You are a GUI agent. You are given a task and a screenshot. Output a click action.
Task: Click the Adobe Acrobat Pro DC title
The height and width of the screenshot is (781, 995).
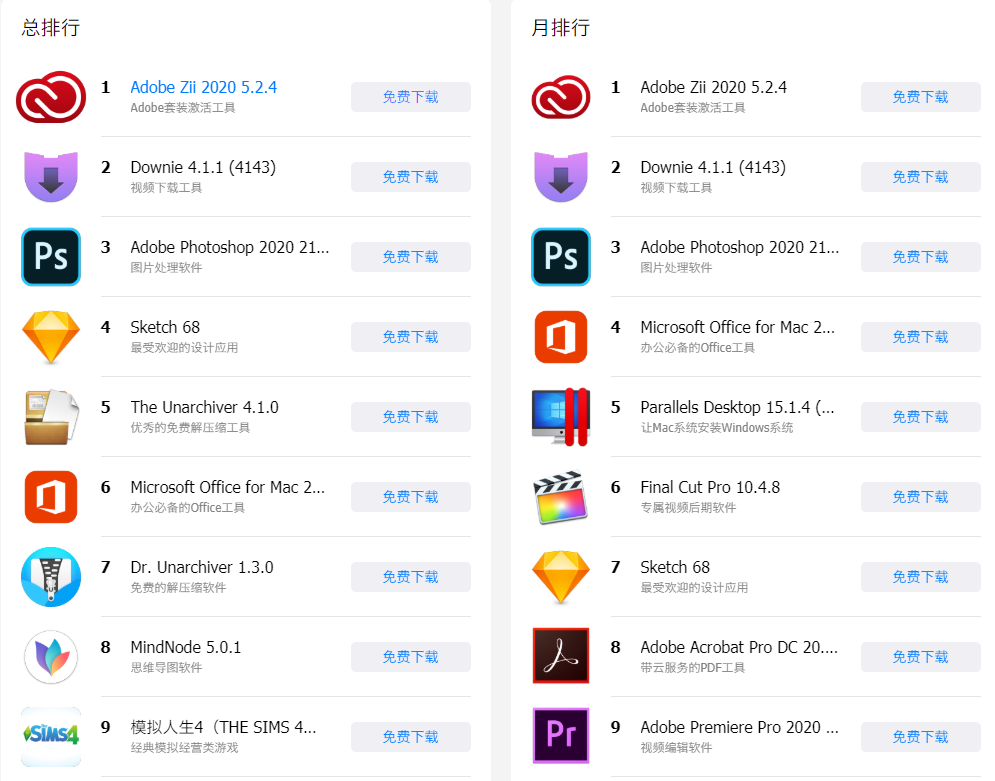pyautogui.click(x=739, y=647)
